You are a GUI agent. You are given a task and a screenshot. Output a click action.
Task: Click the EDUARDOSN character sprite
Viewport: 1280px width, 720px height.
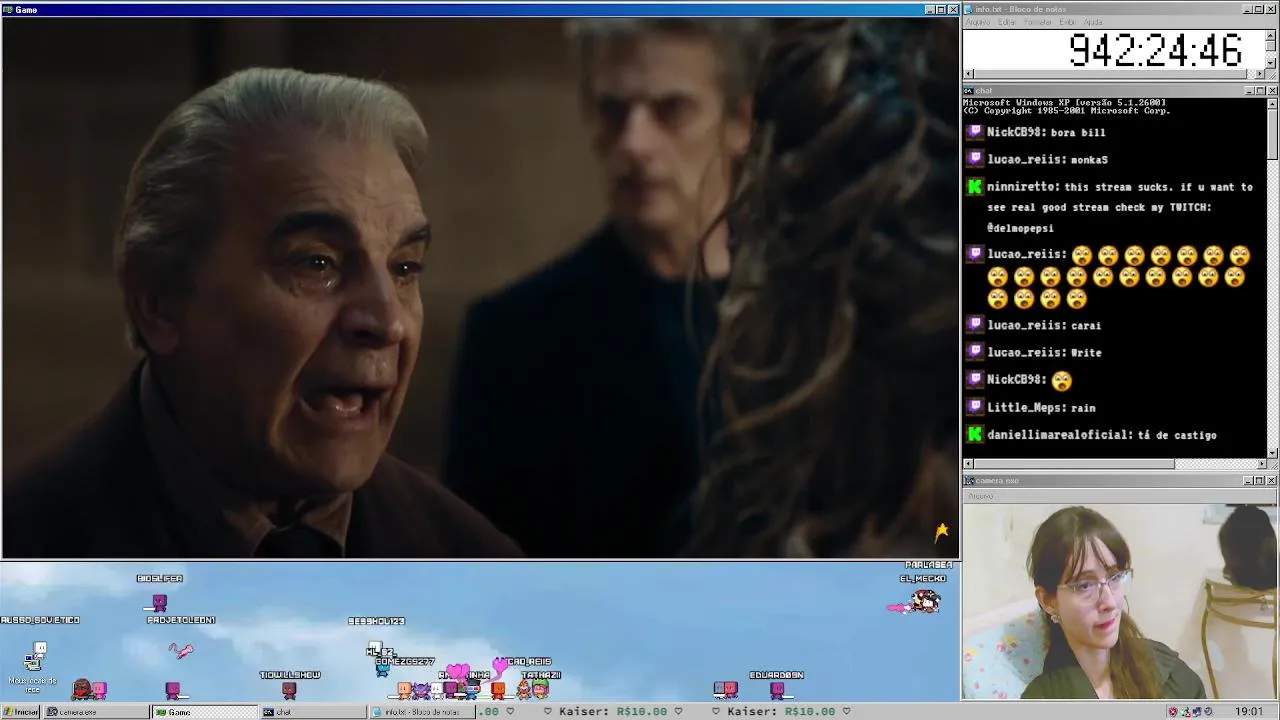[777, 689]
